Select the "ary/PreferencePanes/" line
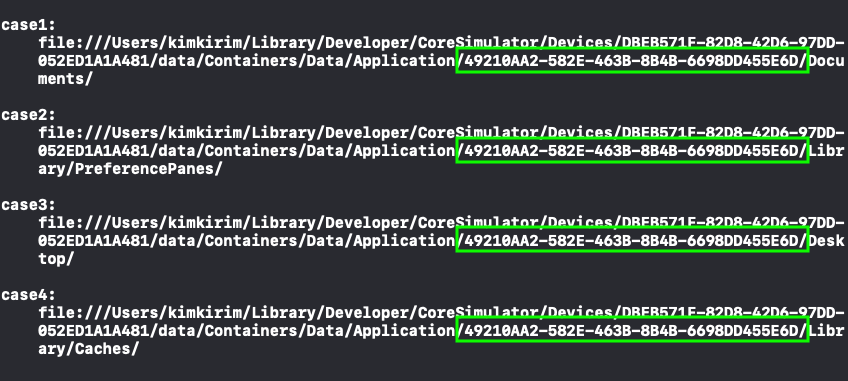 (130, 169)
